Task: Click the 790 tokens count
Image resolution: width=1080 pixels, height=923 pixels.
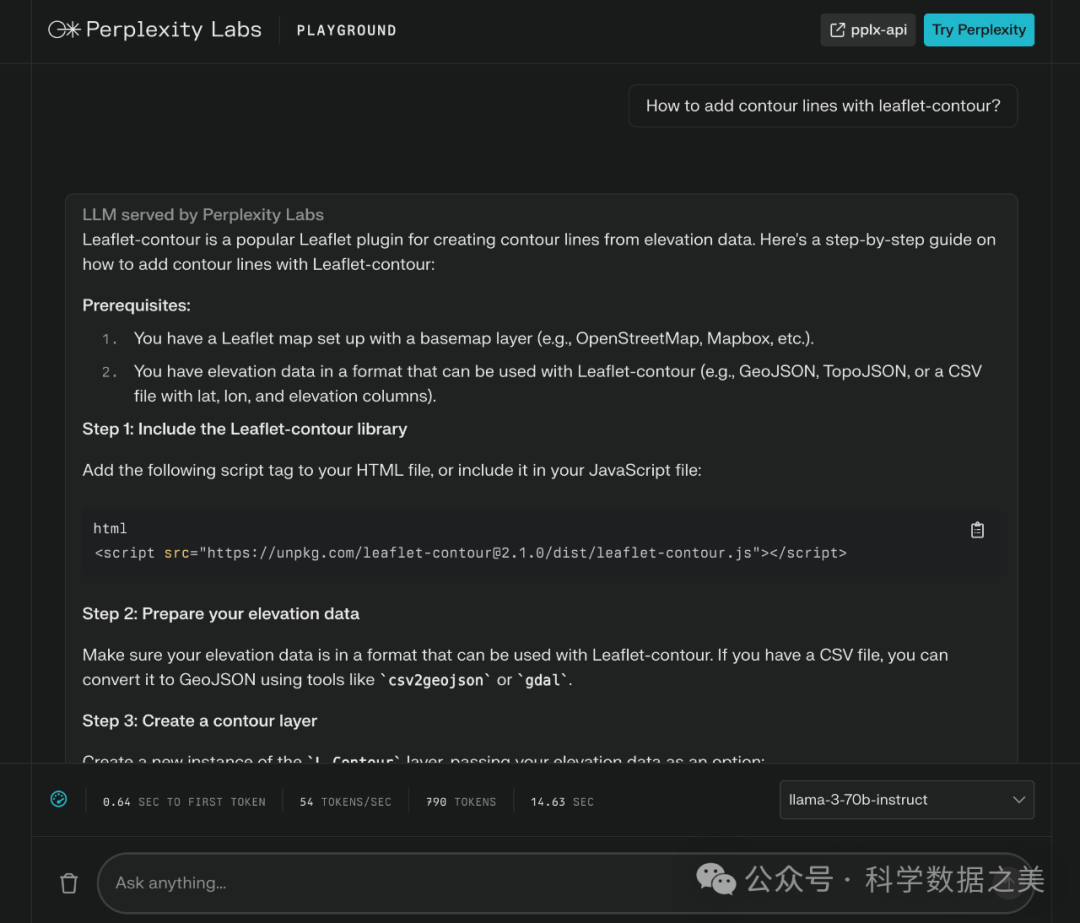Action: coord(461,802)
